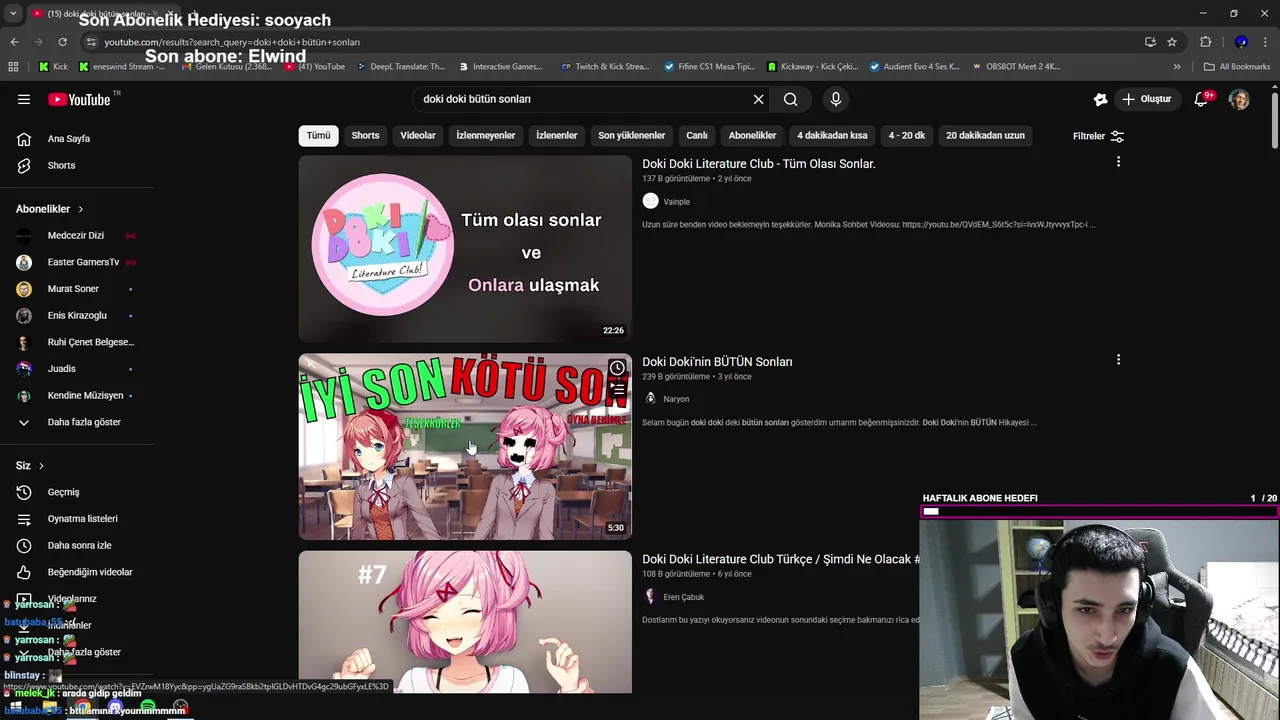Expand the Abonelikler section header
Screen dimensions: 1280x720
[x=50, y=209]
